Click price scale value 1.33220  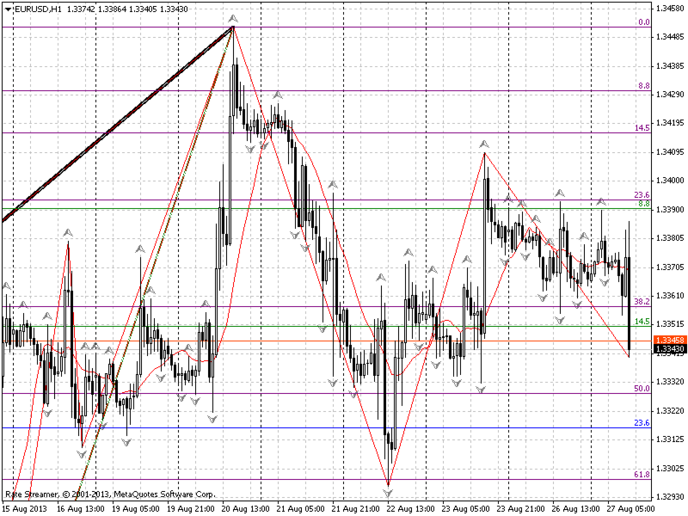[x=670, y=411]
